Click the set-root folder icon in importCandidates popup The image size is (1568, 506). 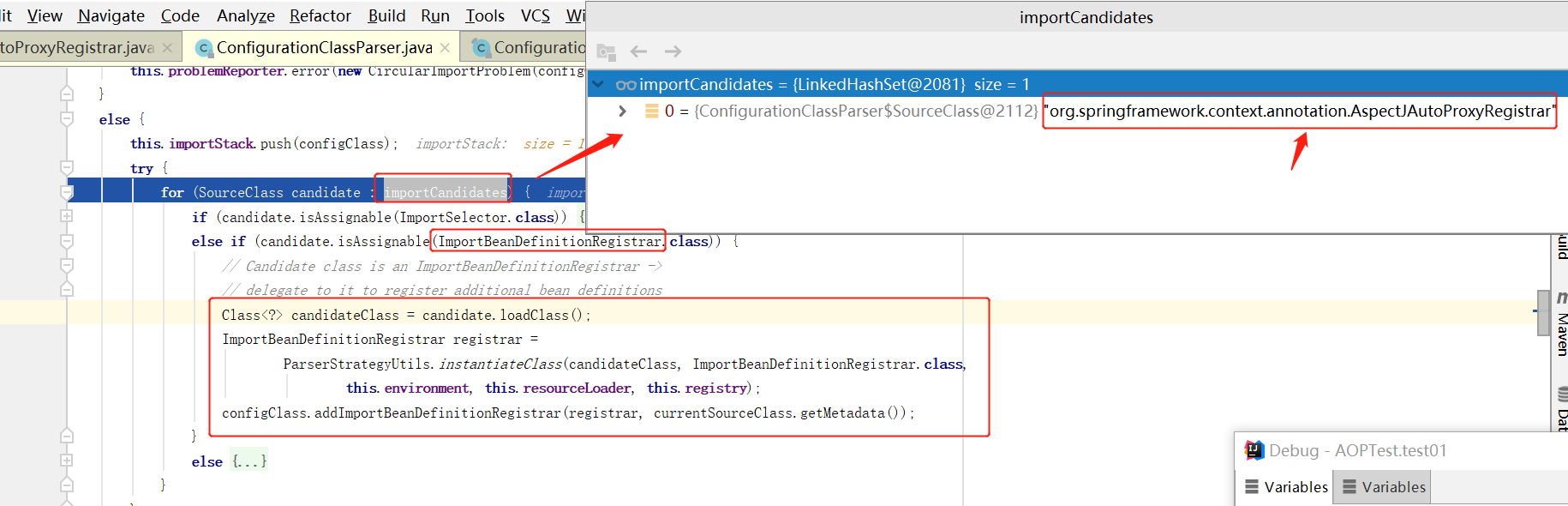(607, 52)
